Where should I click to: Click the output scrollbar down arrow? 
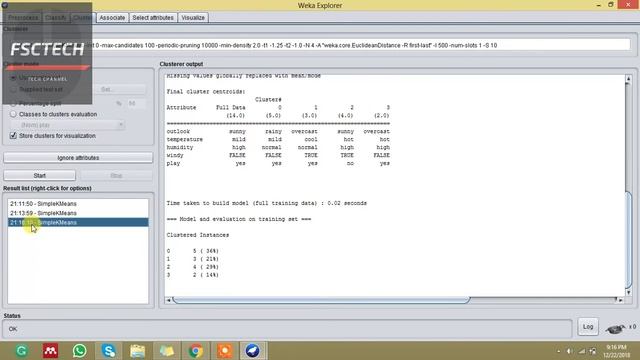click(x=629, y=292)
